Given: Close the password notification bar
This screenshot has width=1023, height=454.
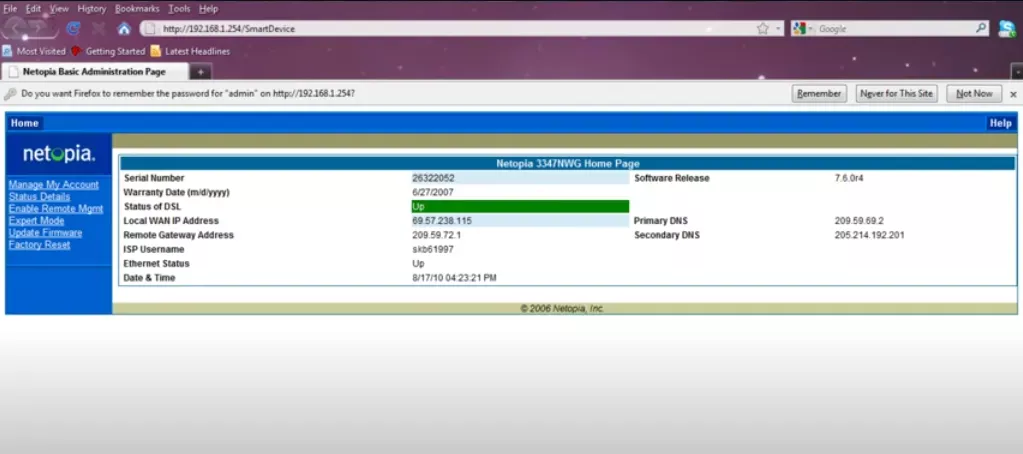Looking at the screenshot, I should coord(1013,94).
